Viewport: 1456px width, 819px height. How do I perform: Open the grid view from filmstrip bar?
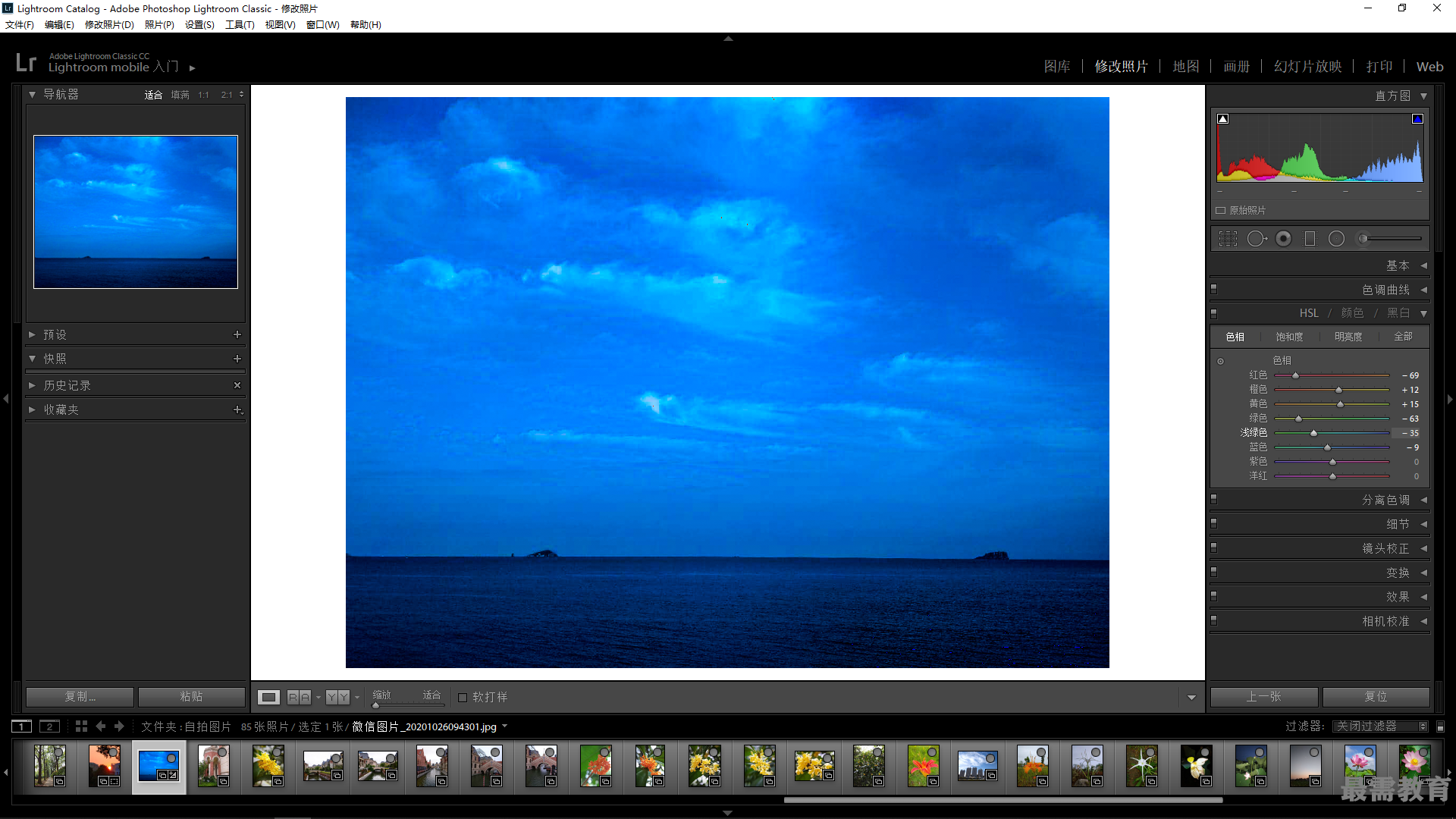(x=81, y=726)
